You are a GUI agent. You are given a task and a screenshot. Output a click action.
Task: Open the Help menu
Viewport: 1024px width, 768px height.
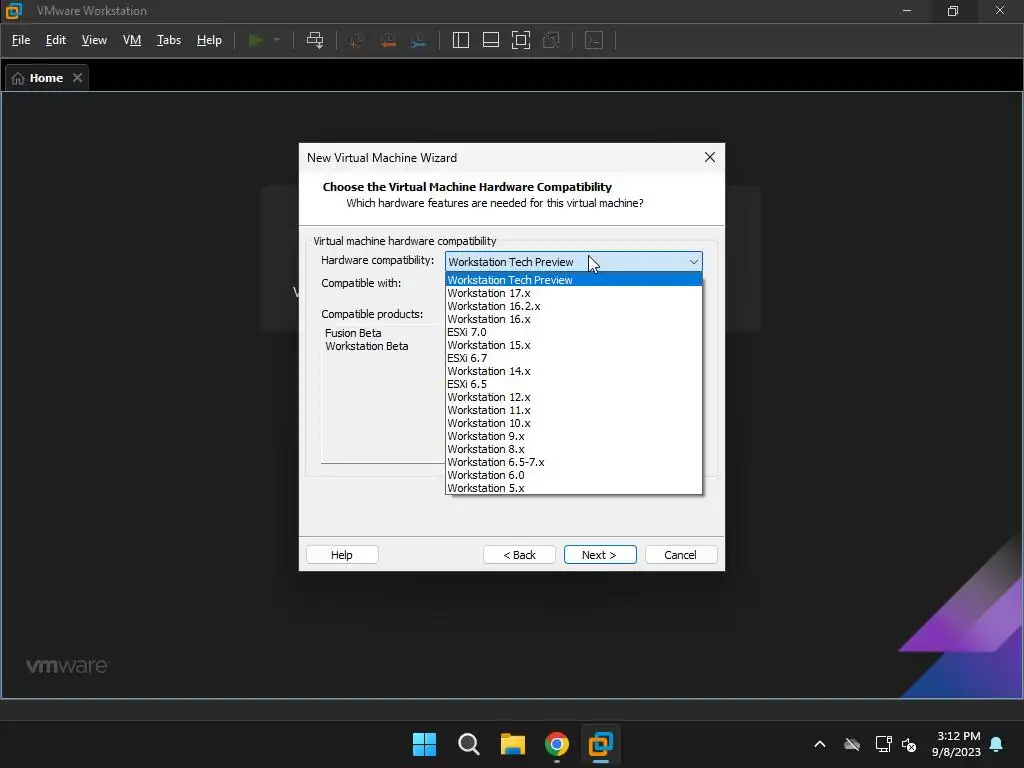[209, 40]
